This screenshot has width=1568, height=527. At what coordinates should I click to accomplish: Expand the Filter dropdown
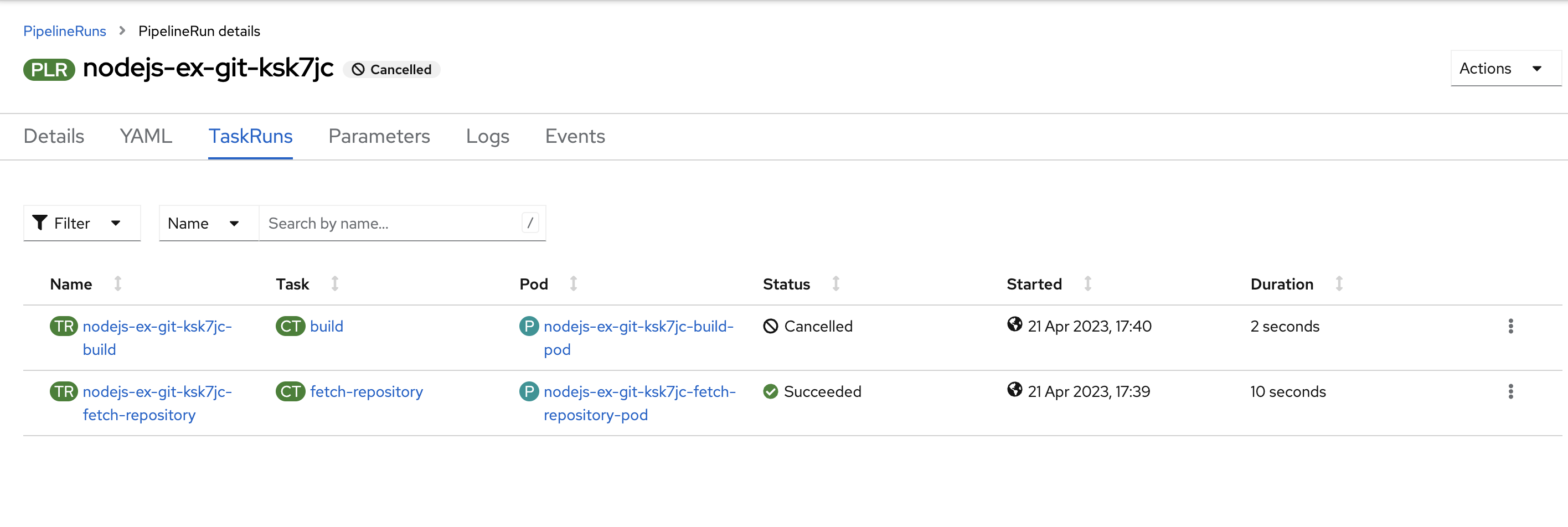(x=81, y=223)
